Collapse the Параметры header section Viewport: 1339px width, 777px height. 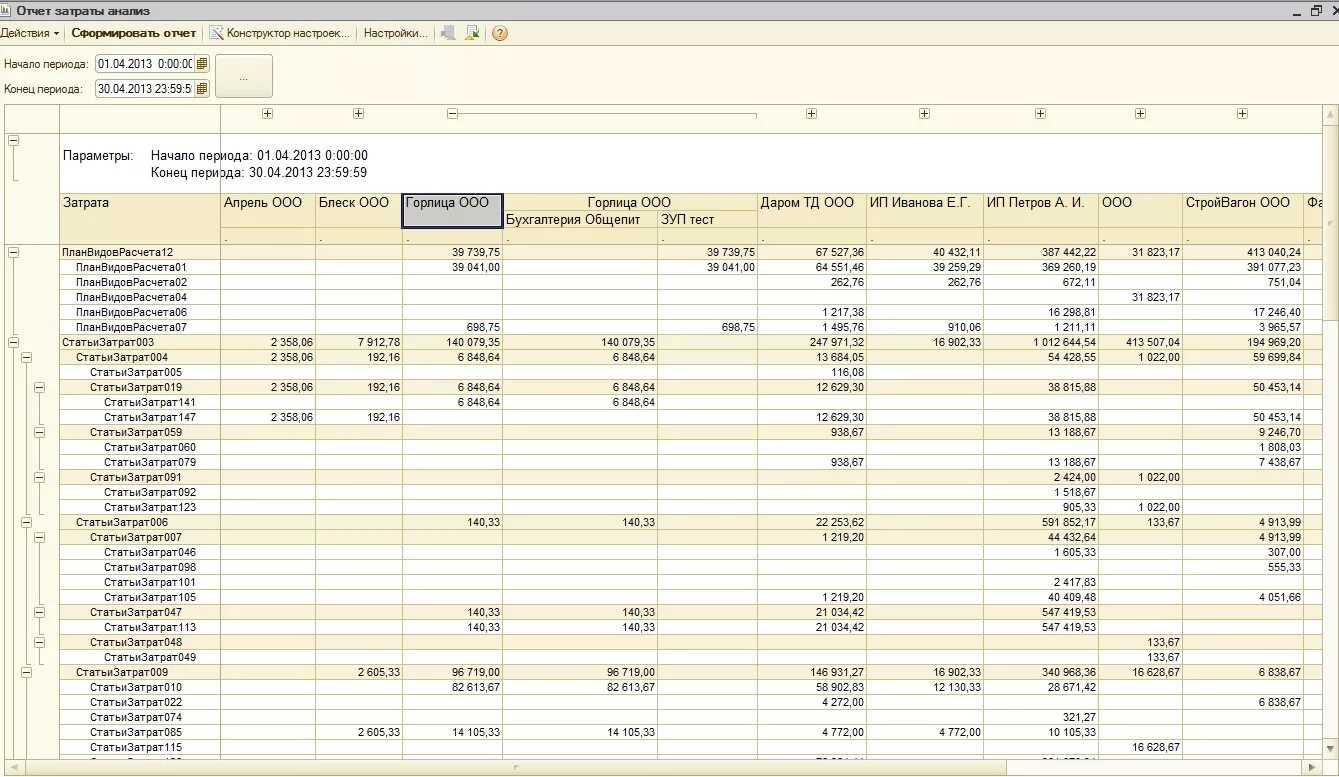(13, 141)
